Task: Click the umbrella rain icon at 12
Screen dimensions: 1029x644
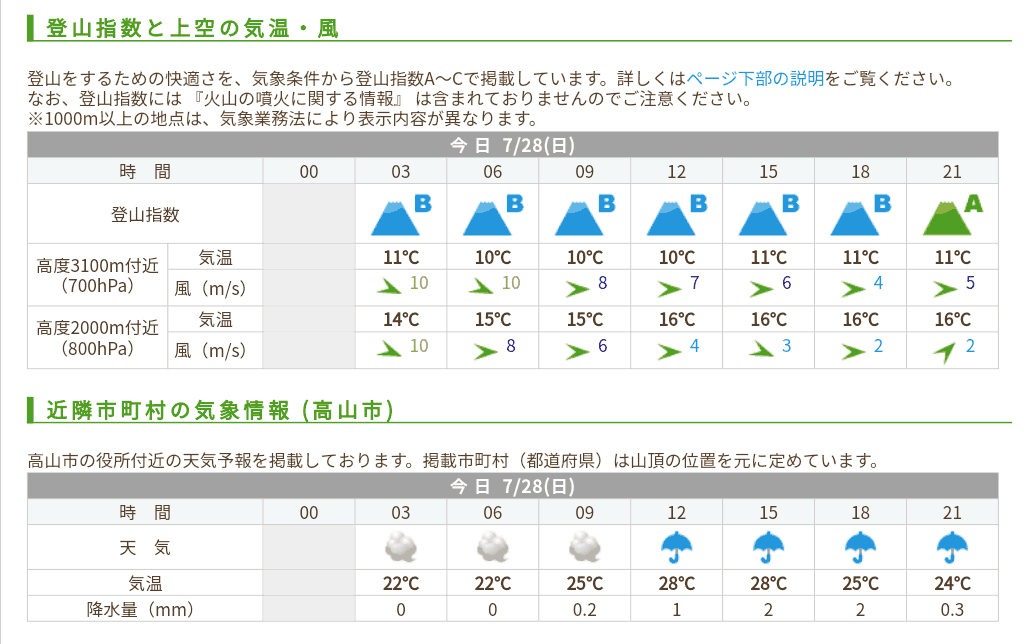Action: coord(677,547)
